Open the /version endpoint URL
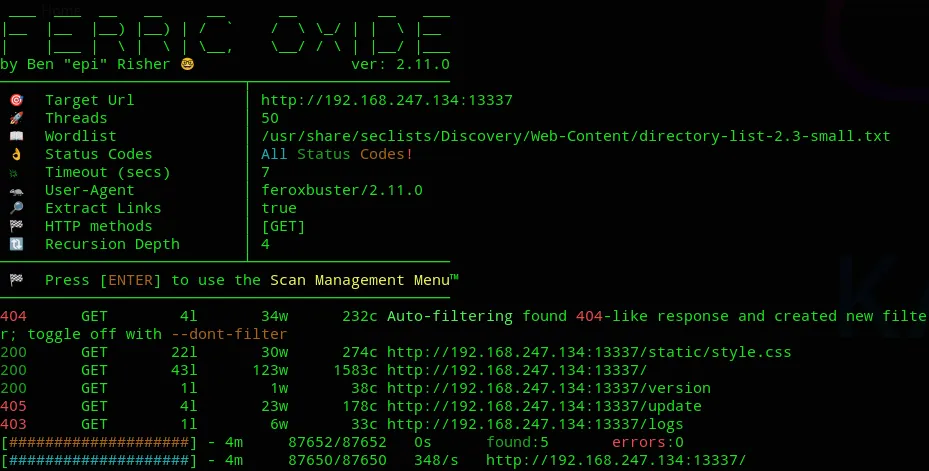Screen dimensions: 929x471 [549, 388]
